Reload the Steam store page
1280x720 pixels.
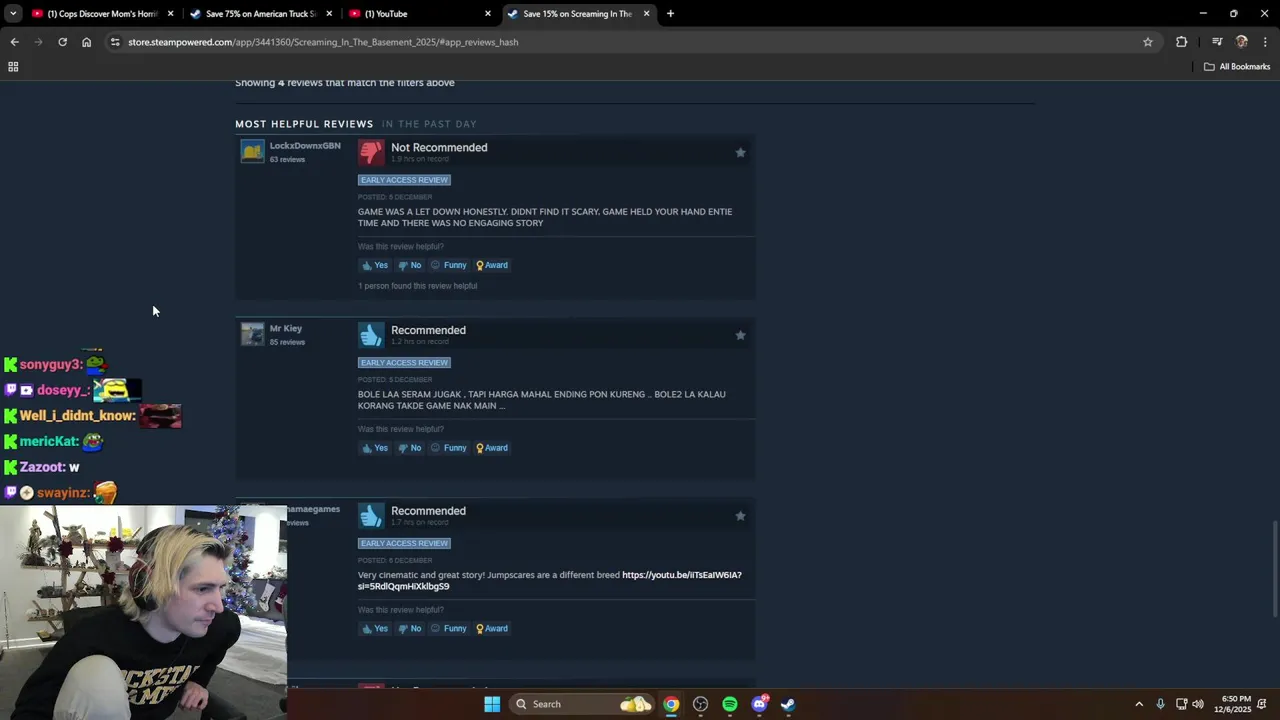(62, 42)
